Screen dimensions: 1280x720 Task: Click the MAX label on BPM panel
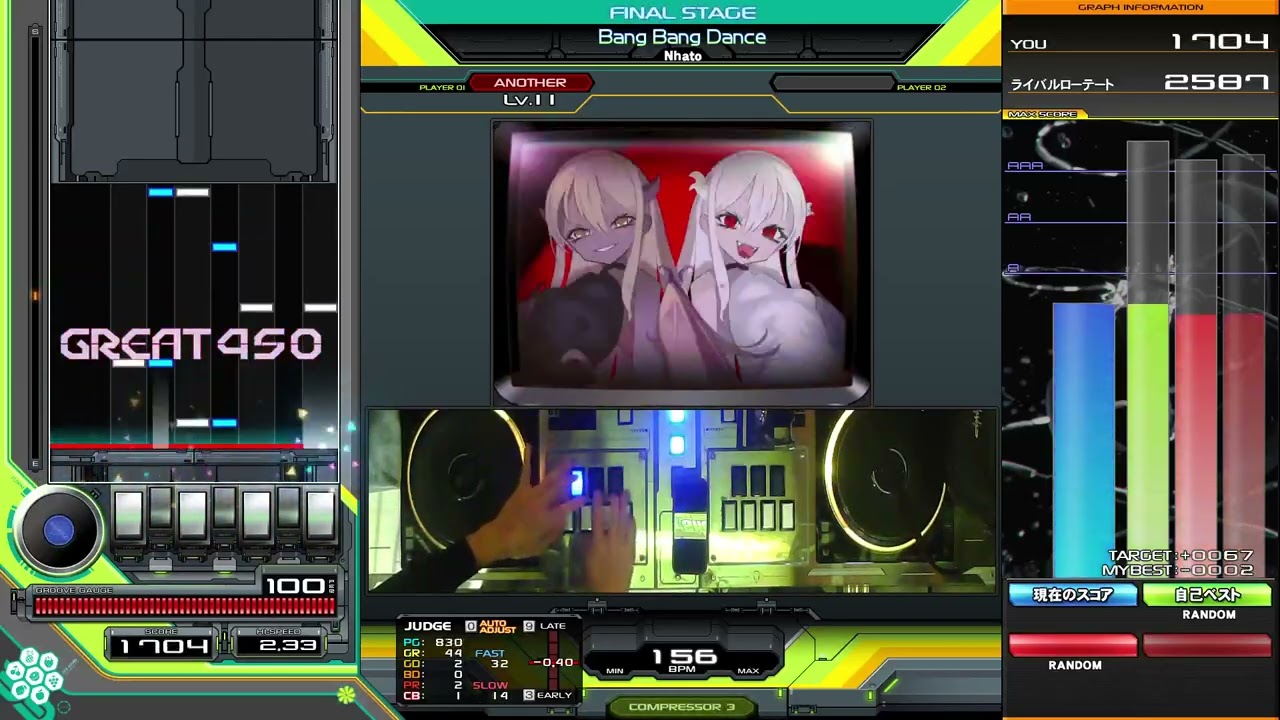[x=747, y=671]
